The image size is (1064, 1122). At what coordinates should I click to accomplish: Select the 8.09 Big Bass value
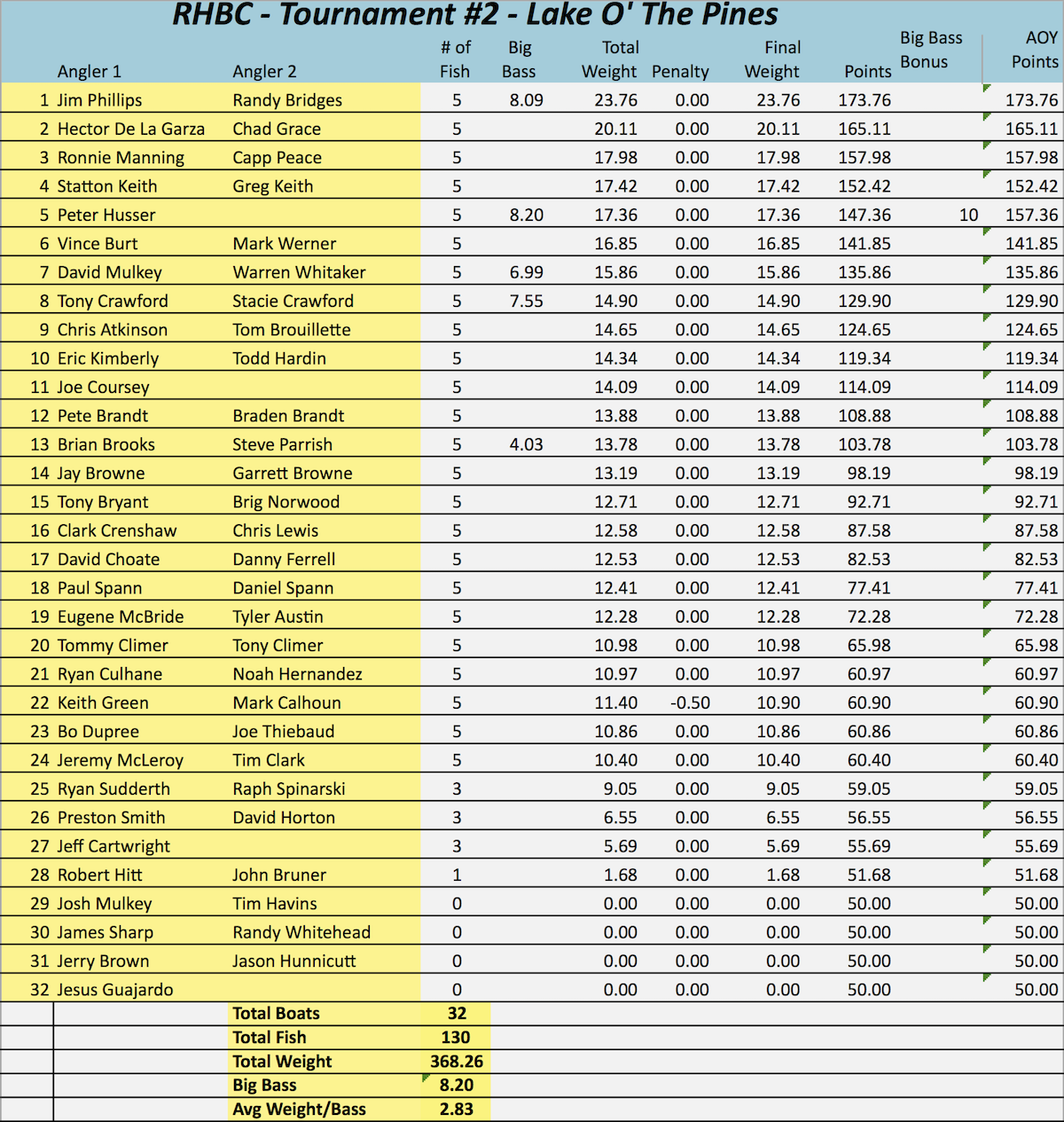tap(526, 100)
